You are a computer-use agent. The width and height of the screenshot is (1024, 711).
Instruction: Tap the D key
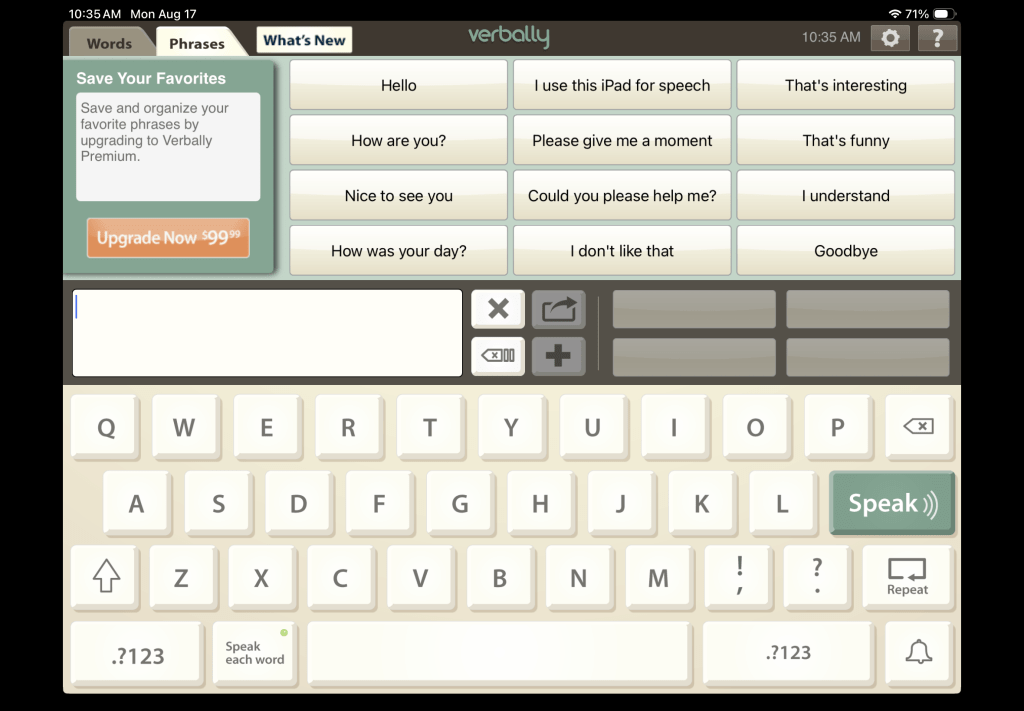(x=298, y=503)
